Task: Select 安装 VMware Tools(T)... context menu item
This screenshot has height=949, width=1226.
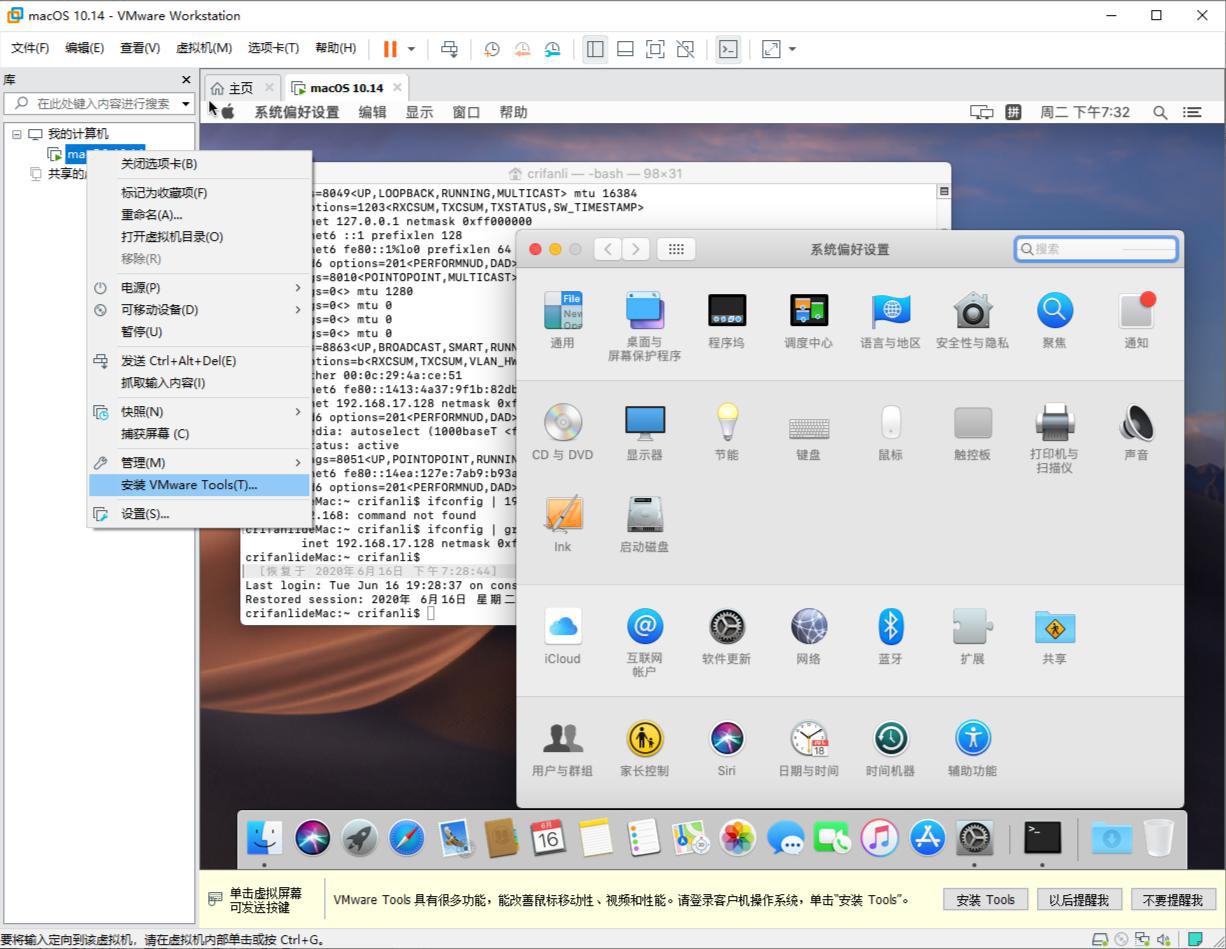Action: point(199,485)
